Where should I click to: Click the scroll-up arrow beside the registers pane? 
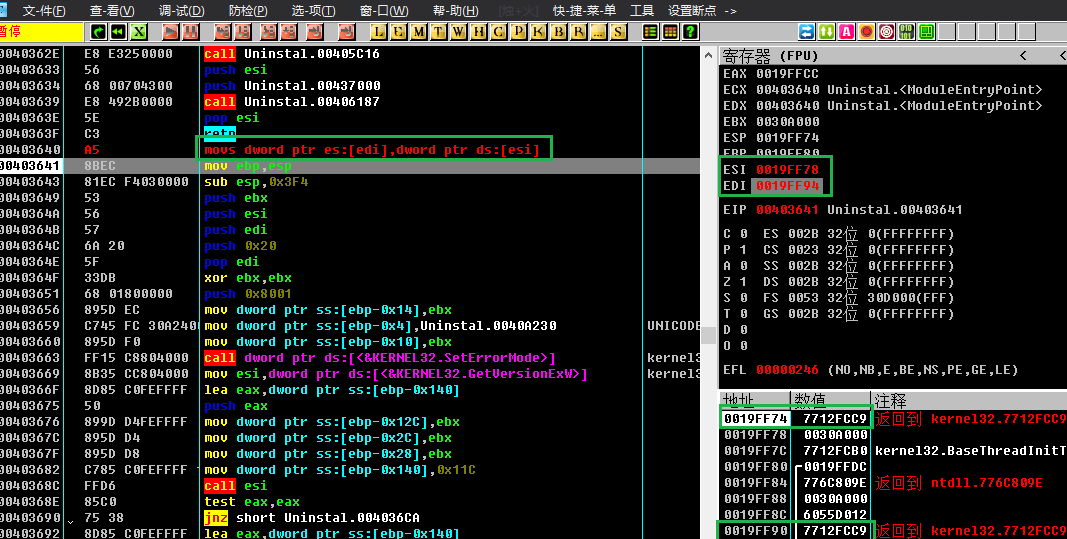tap(709, 55)
